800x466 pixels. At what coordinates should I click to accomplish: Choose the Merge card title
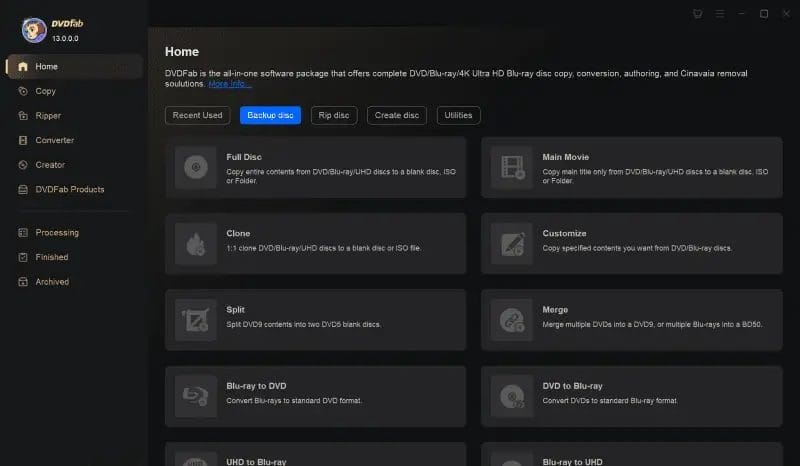point(555,309)
